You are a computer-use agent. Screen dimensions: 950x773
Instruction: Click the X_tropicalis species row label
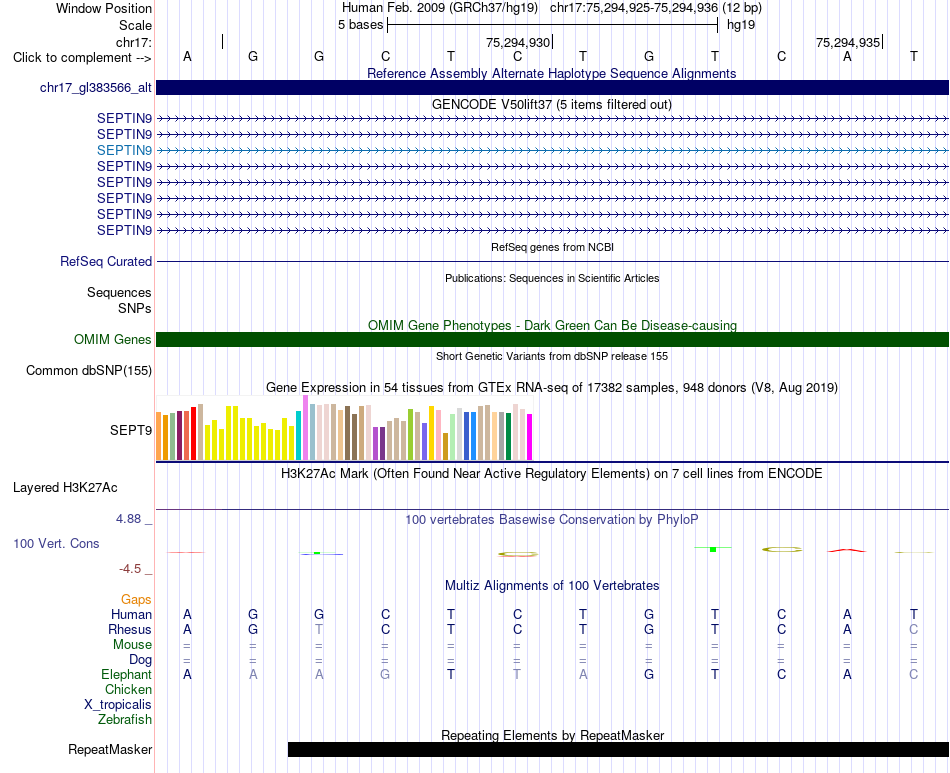(x=118, y=705)
